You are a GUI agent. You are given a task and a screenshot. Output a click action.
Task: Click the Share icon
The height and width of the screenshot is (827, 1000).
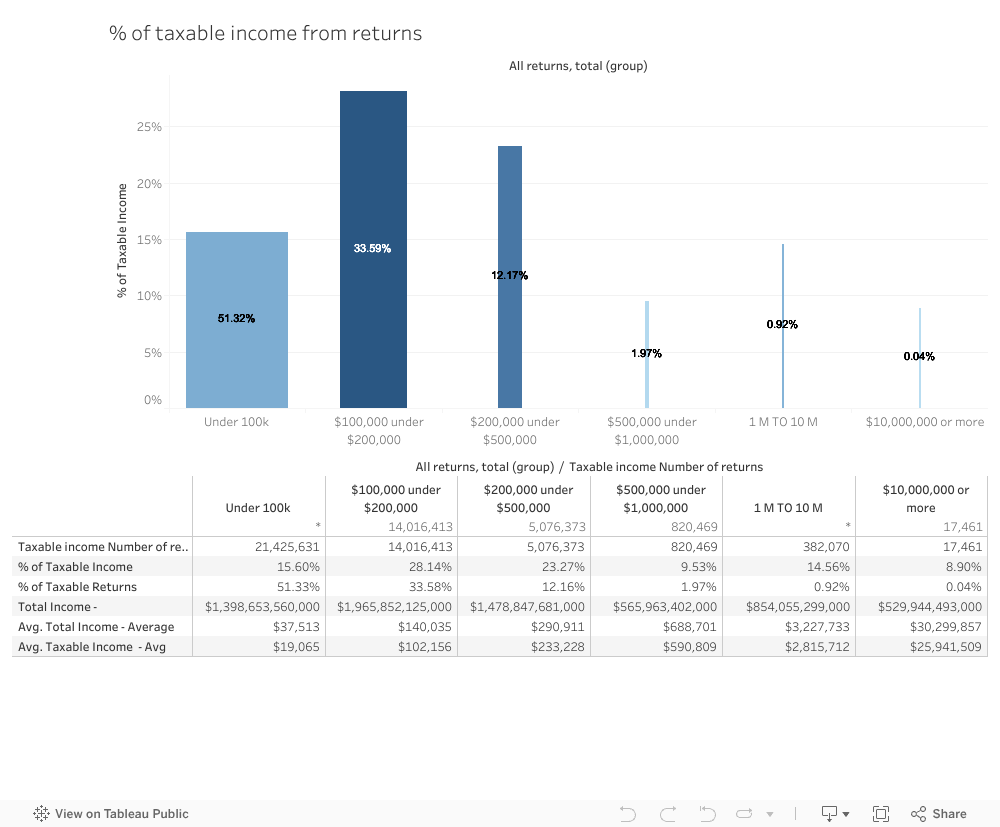click(918, 814)
